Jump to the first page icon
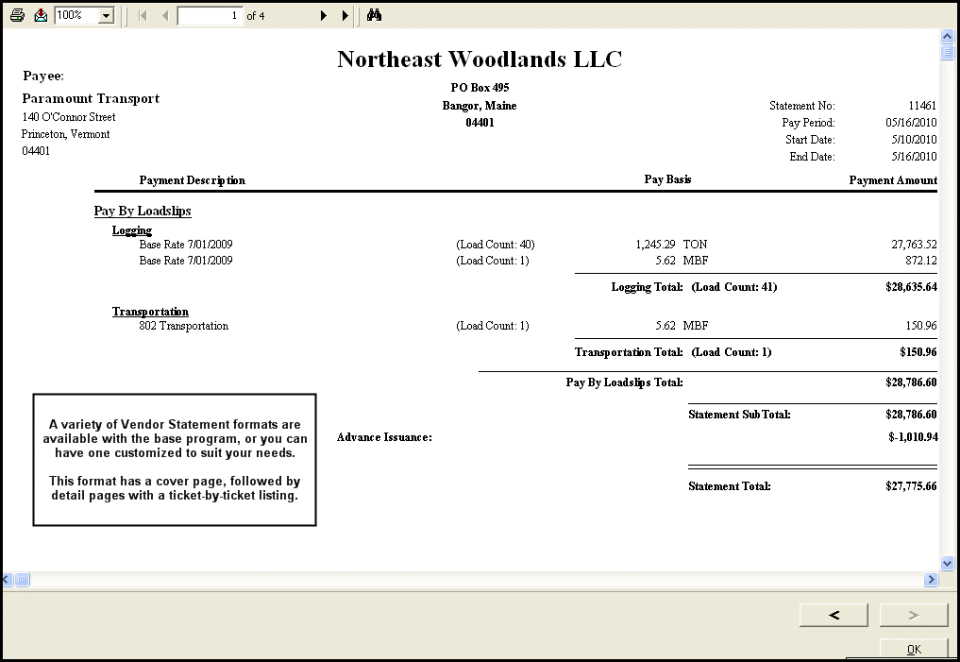Image resolution: width=960 pixels, height=662 pixels. click(x=141, y=15)
